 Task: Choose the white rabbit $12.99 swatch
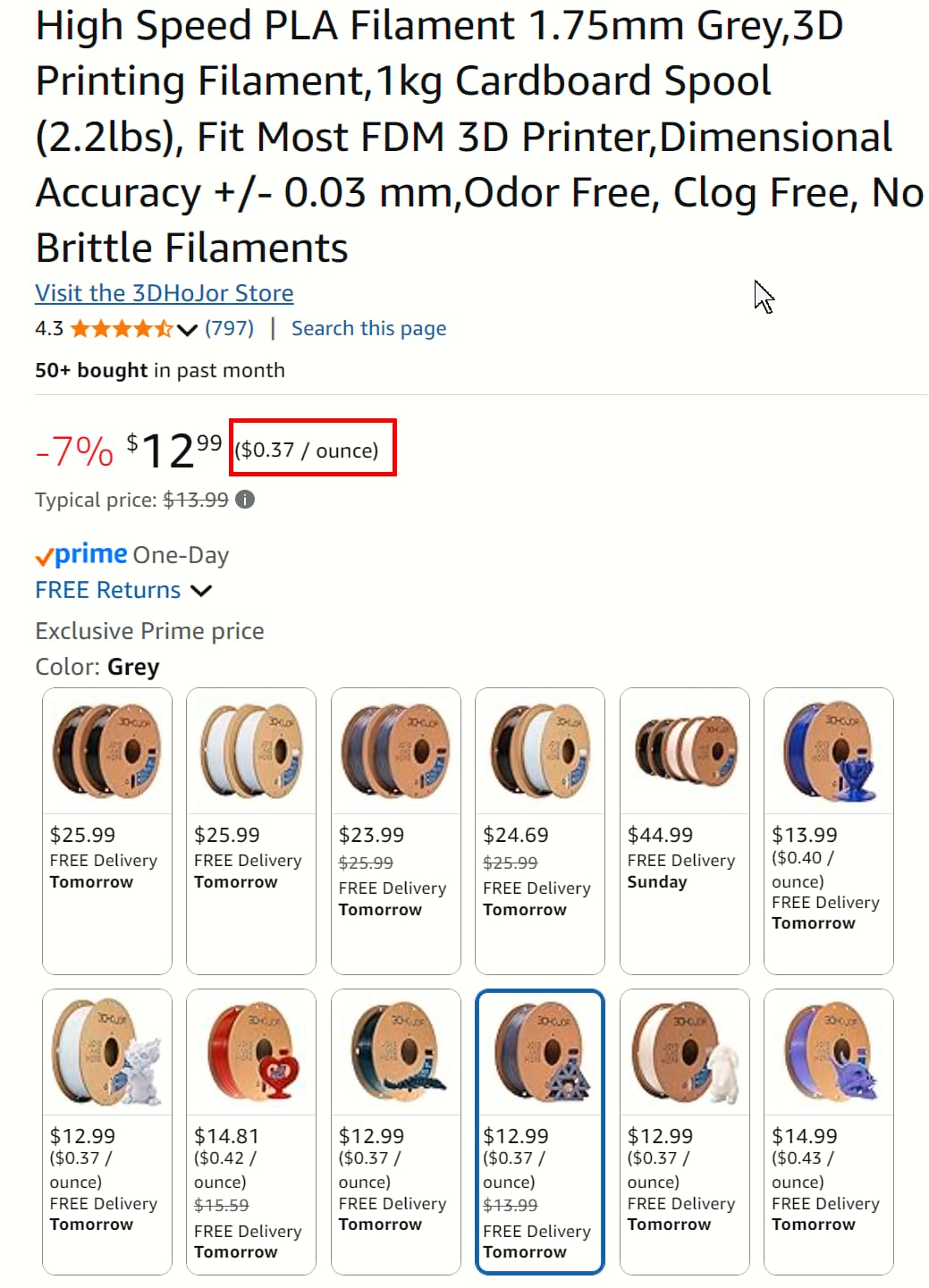[684, 1131]
